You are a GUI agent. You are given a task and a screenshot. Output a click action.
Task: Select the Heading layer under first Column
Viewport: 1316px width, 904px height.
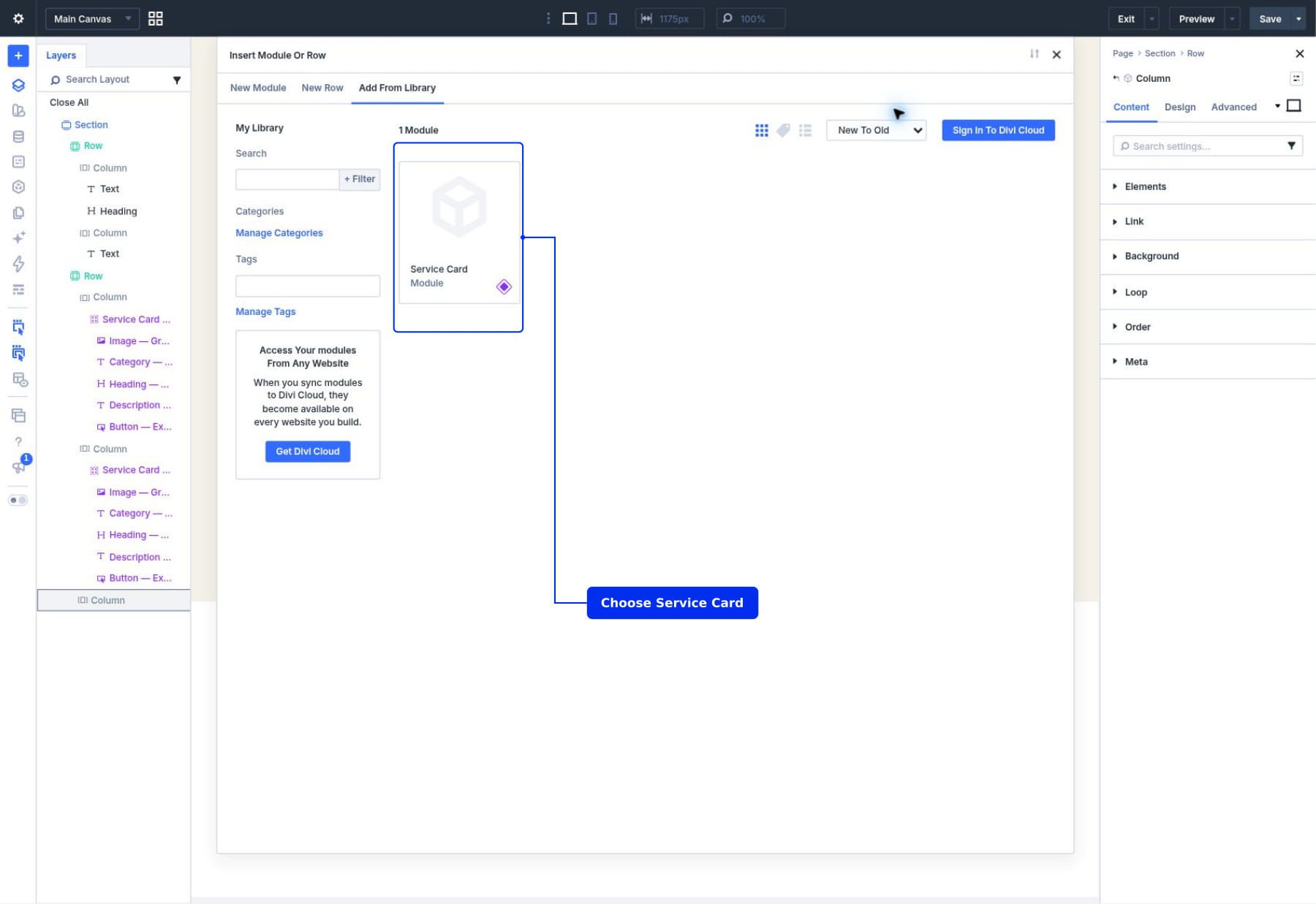(x=112, y=211)
